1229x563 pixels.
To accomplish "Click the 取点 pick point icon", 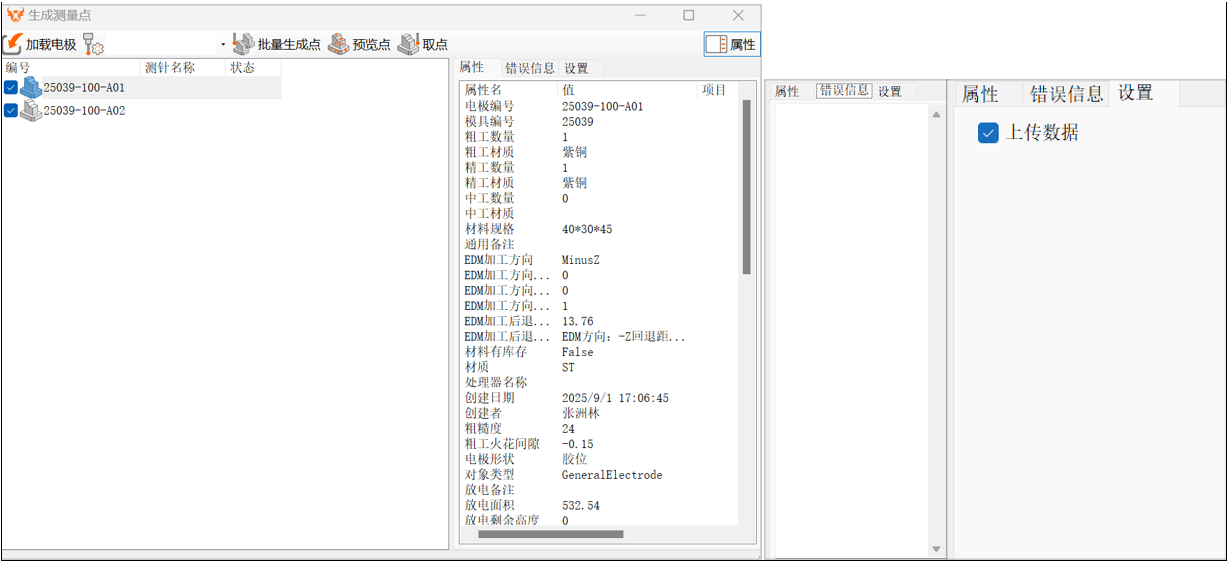I will (x=408, y=44).
